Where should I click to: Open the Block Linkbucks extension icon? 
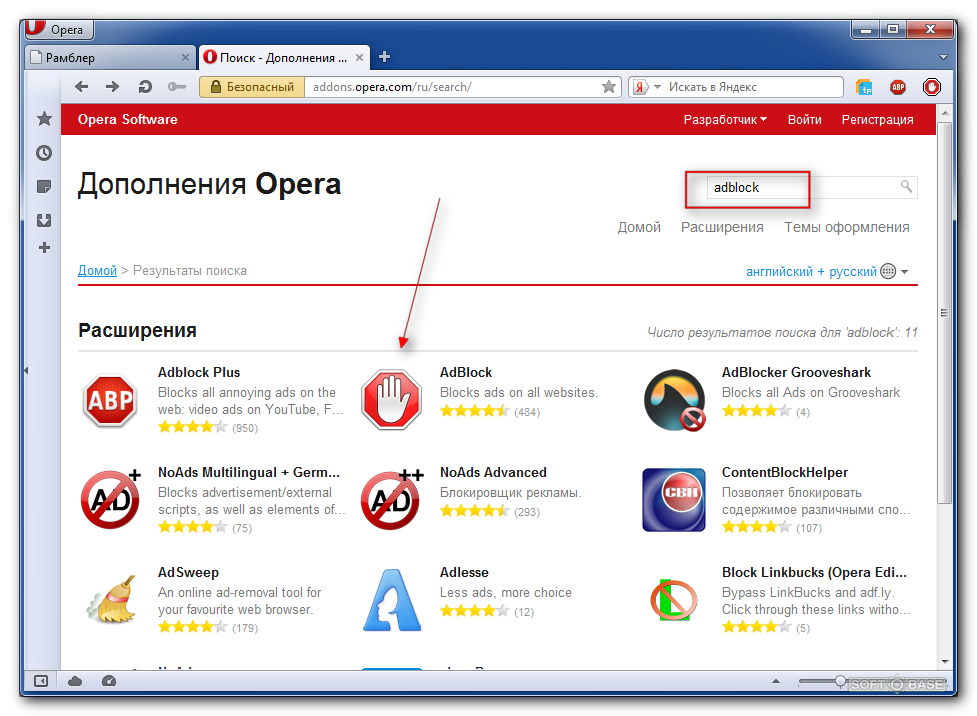point(674,600)
